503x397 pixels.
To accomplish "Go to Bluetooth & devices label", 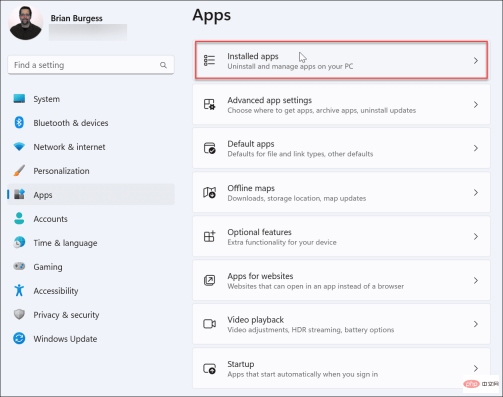I will (71, 123).
